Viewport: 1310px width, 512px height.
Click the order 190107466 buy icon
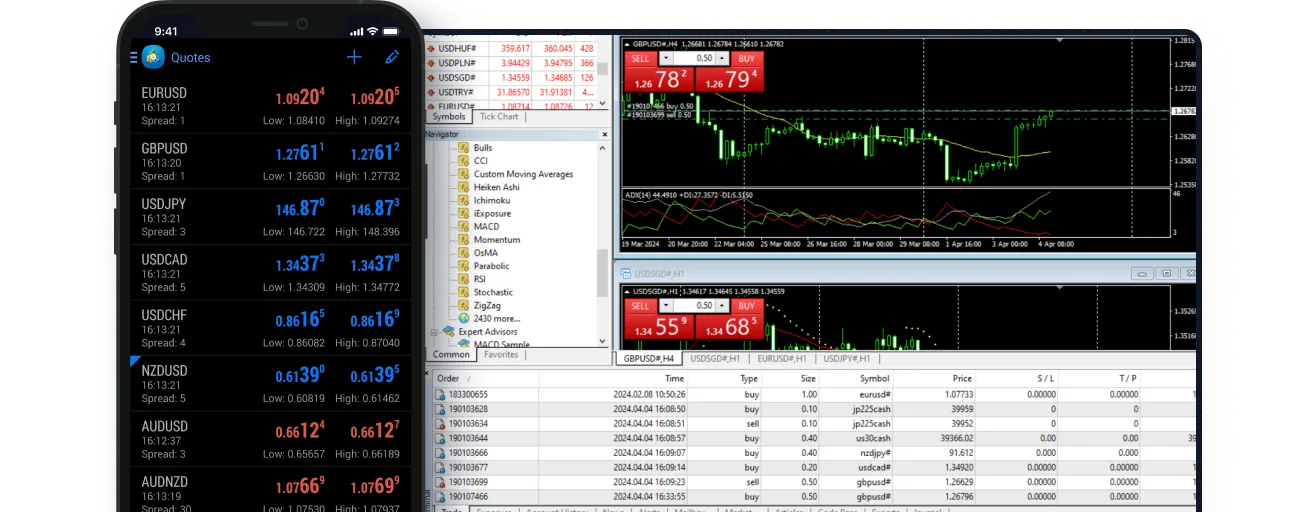coord(440,496)
